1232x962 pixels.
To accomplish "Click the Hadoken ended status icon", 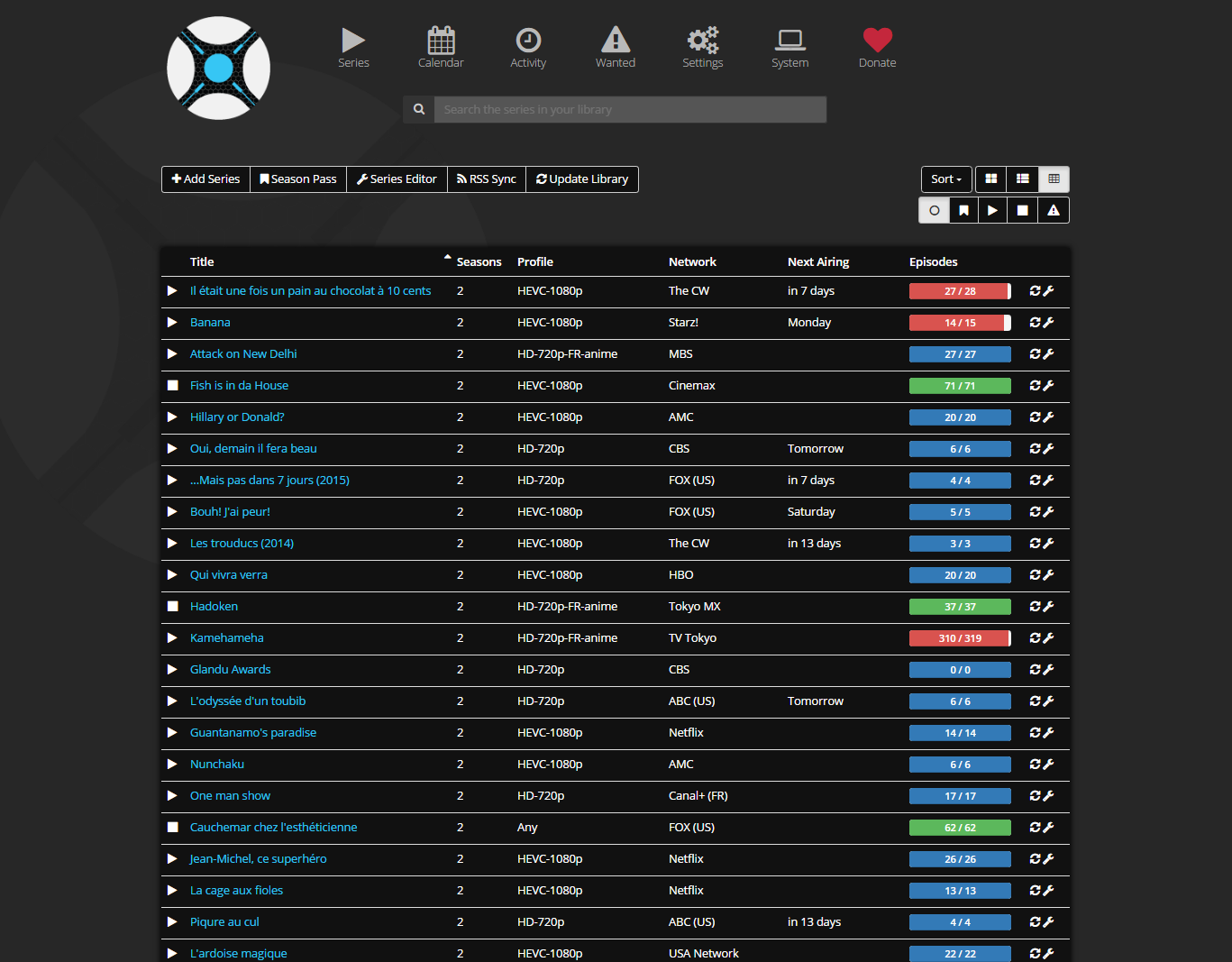I will (x=172, y=607).
